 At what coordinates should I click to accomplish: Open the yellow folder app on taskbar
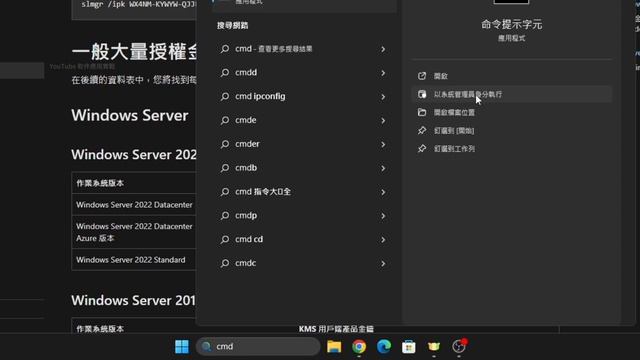point(433,347)
